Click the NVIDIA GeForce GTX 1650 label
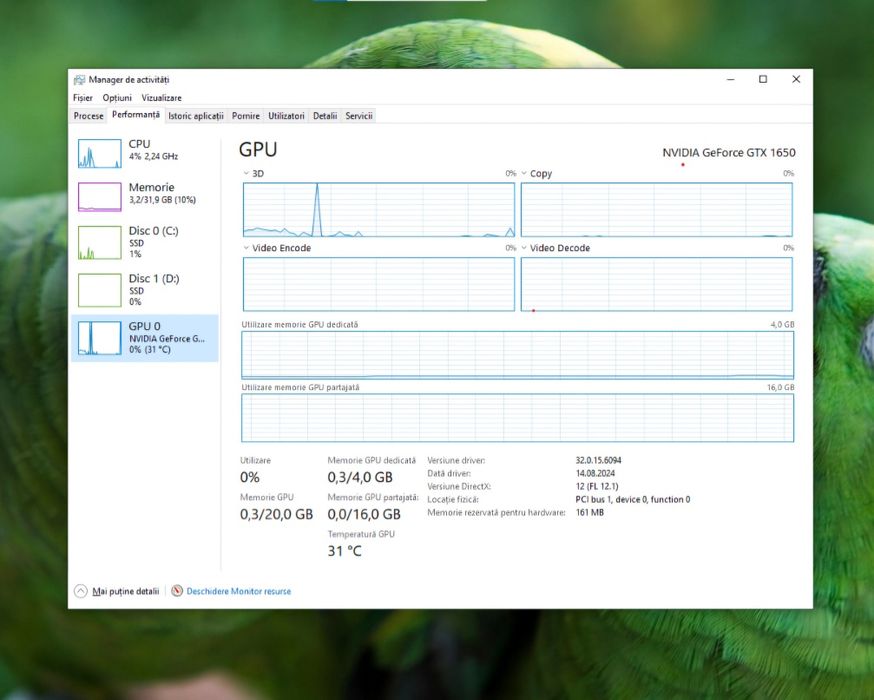The image size is (874, 700). click(x=729, y=153)
